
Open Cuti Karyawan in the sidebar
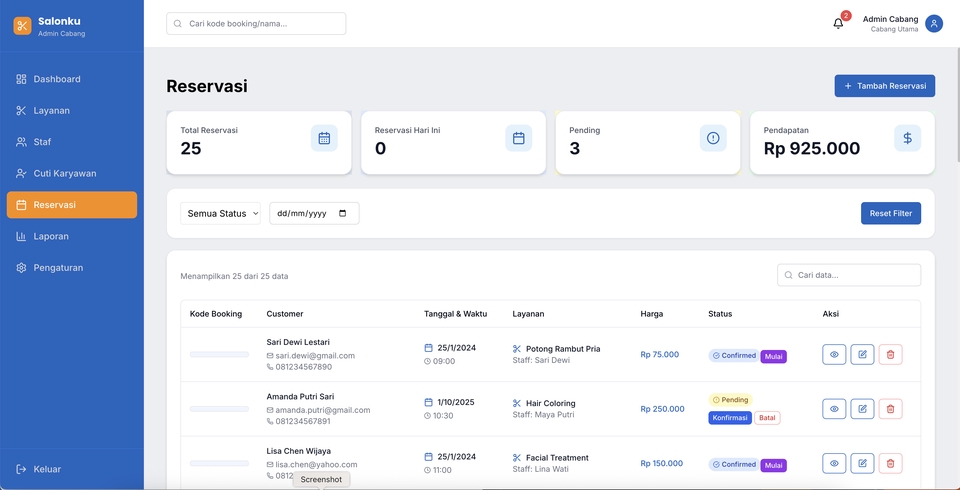click(x=65, y=173)
